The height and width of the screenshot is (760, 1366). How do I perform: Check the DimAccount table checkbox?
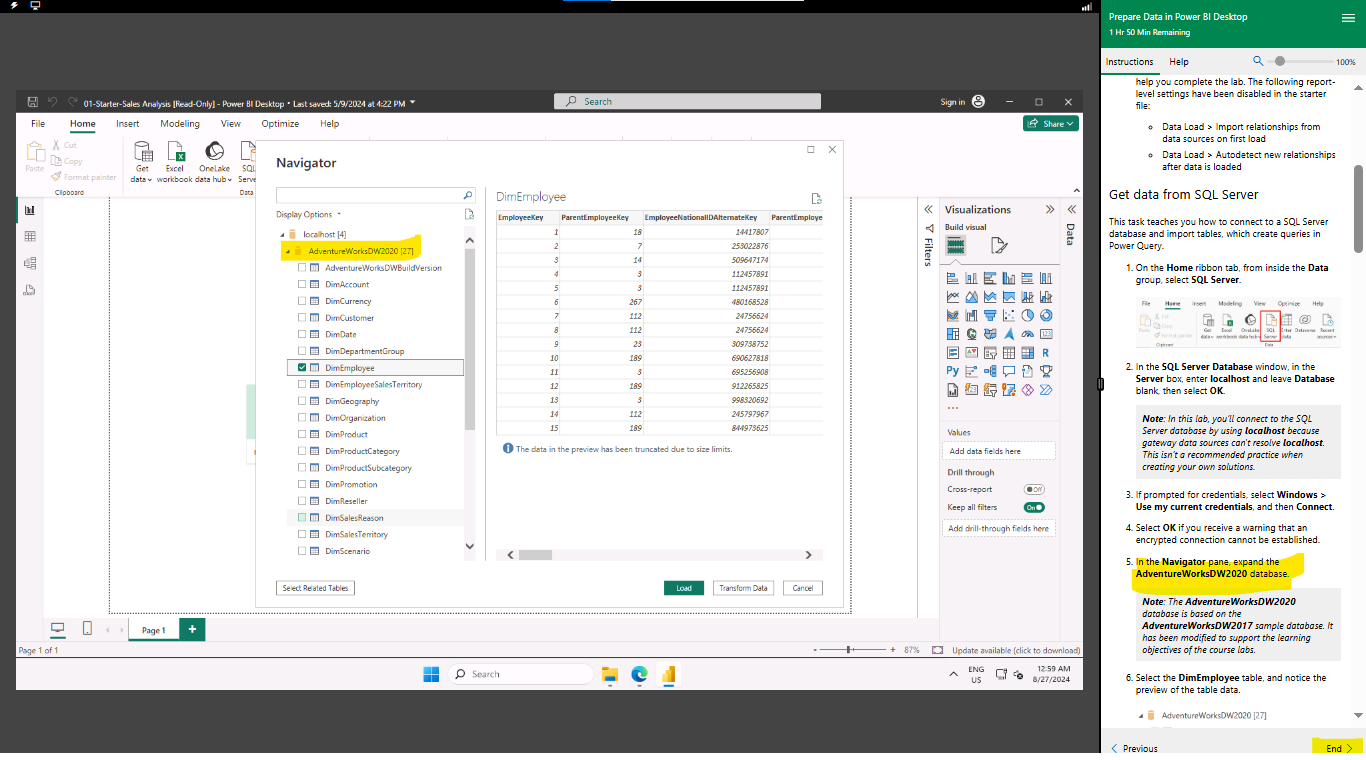point(302,284)
